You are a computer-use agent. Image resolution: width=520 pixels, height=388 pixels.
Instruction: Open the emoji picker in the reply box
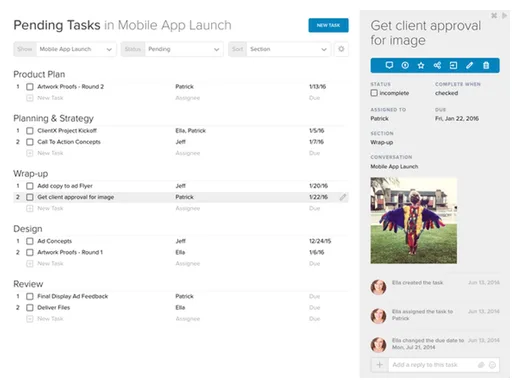tap(492, 365)
